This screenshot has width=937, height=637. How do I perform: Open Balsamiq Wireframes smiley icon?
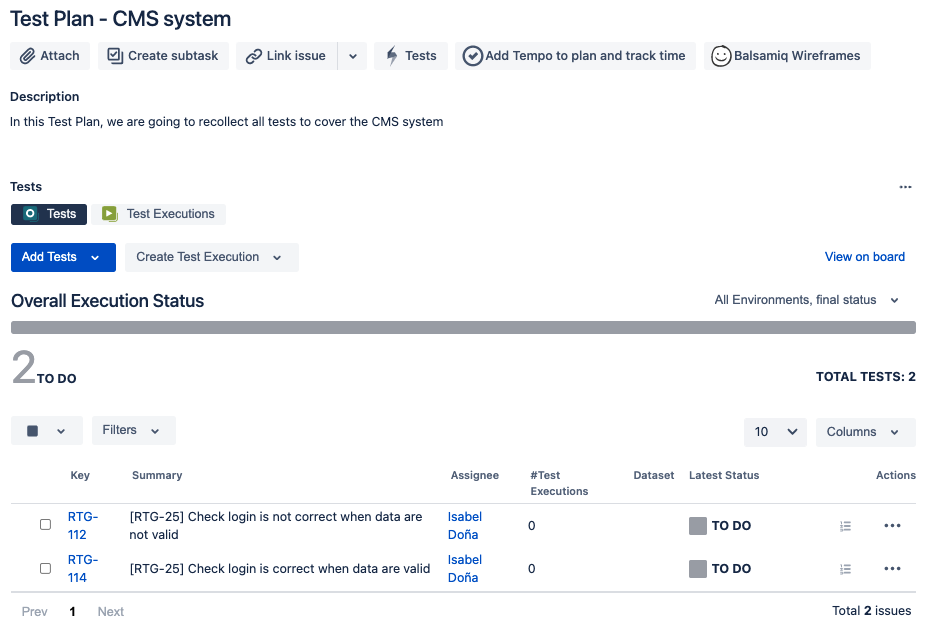pyautogui.click(x=721, y=56)
